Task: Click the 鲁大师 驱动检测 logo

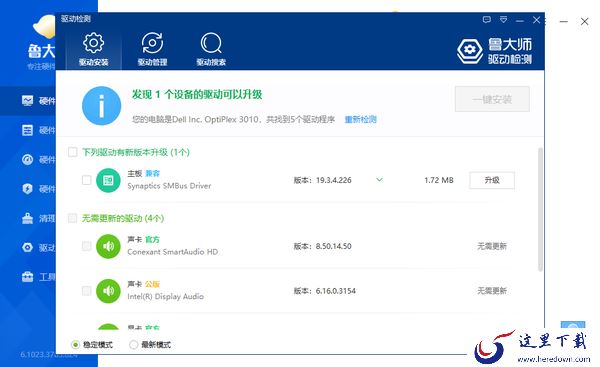Action: click(x=494, y=50)
